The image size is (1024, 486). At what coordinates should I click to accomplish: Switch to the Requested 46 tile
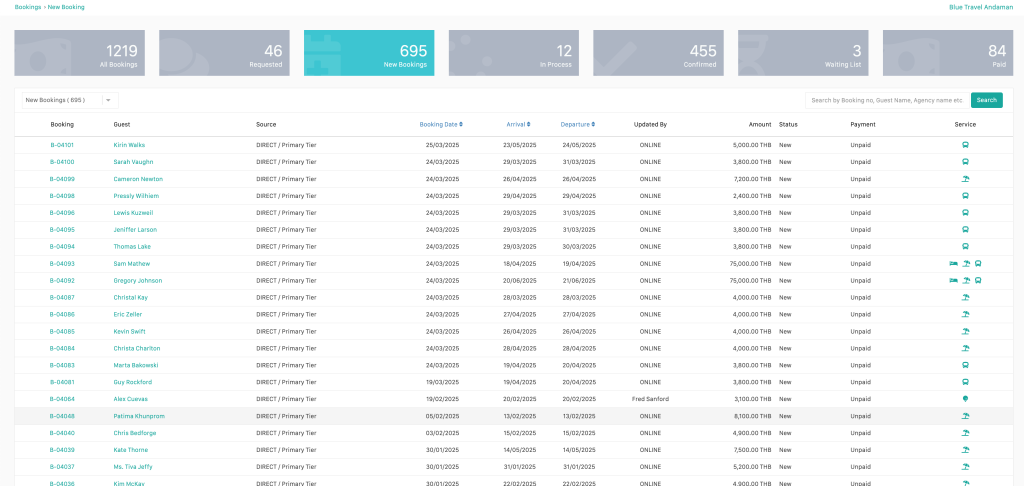pos(224,53)
